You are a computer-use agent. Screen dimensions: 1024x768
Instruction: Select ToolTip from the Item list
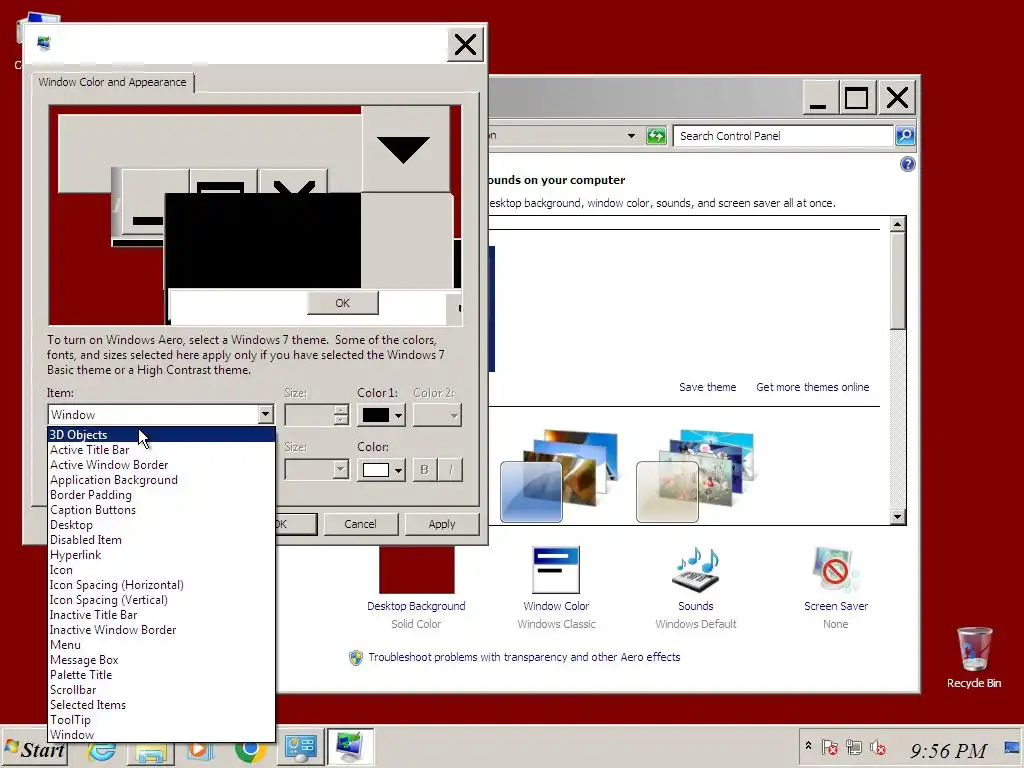161,720
